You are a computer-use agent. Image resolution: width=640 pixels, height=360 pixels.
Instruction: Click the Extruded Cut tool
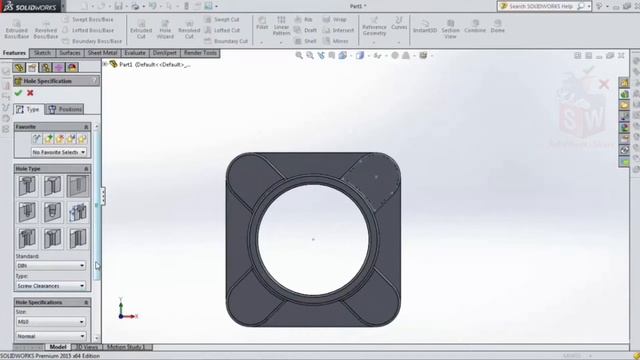click(x=141, y=29)
